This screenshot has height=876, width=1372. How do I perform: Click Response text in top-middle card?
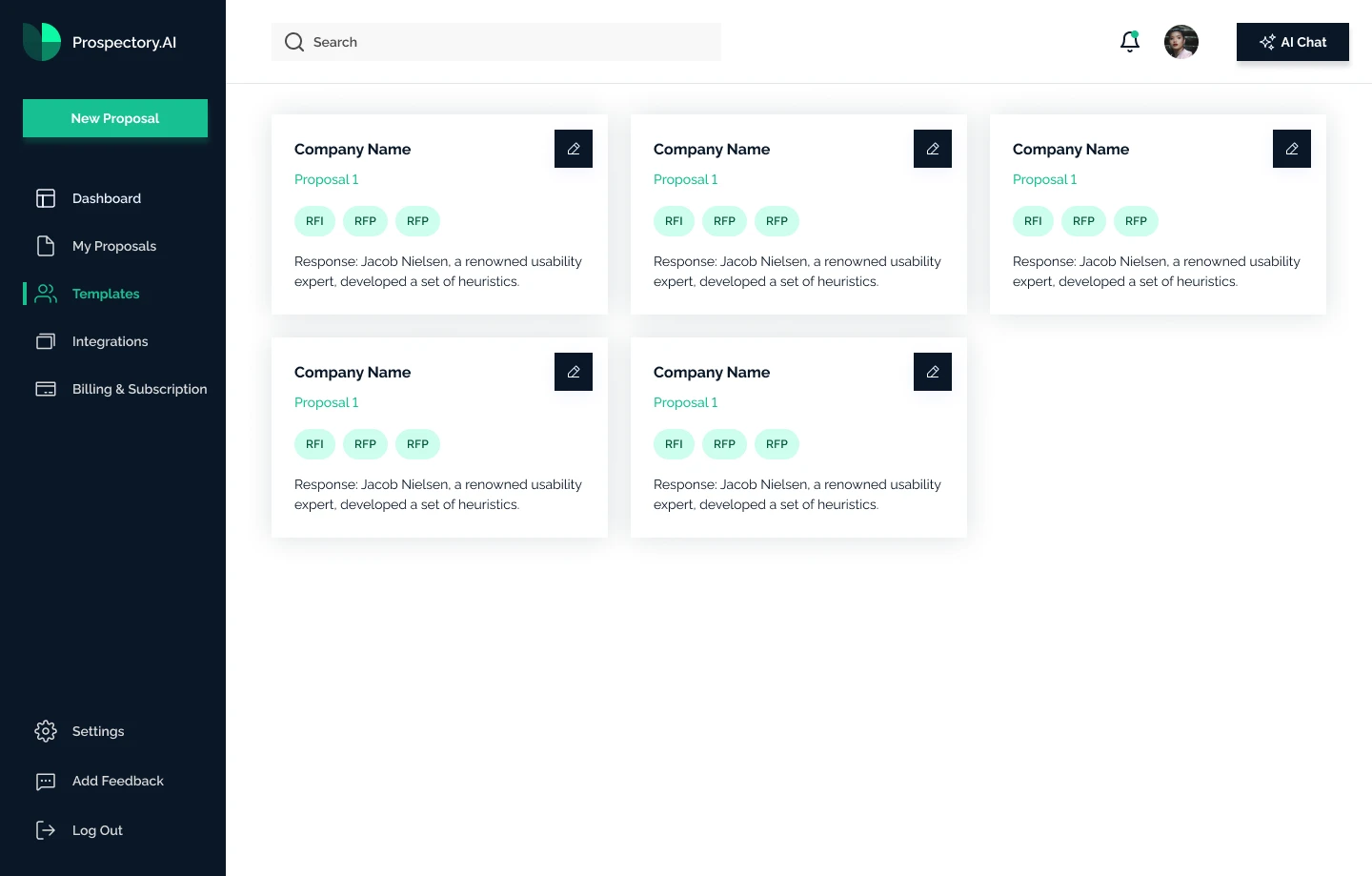point(797,272)
